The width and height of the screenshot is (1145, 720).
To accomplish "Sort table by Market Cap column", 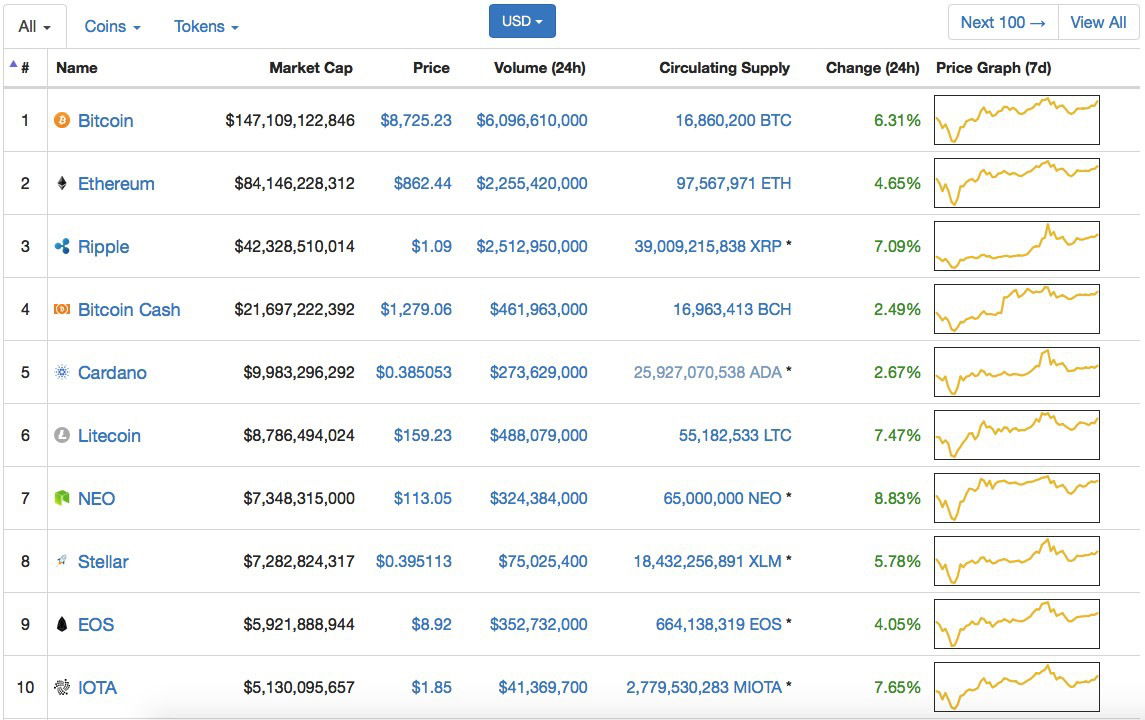I will click(310, 68).
